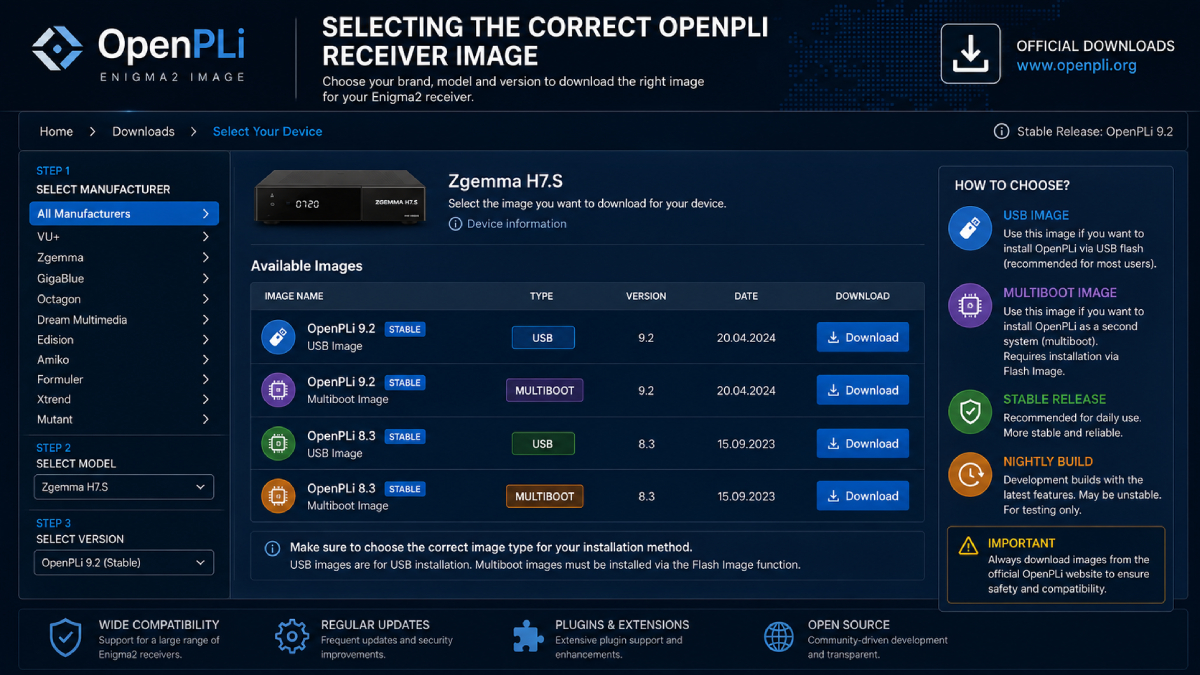The image size is (1200, 675).
Task: Click the Available Images heading
Action: point(307,266)
